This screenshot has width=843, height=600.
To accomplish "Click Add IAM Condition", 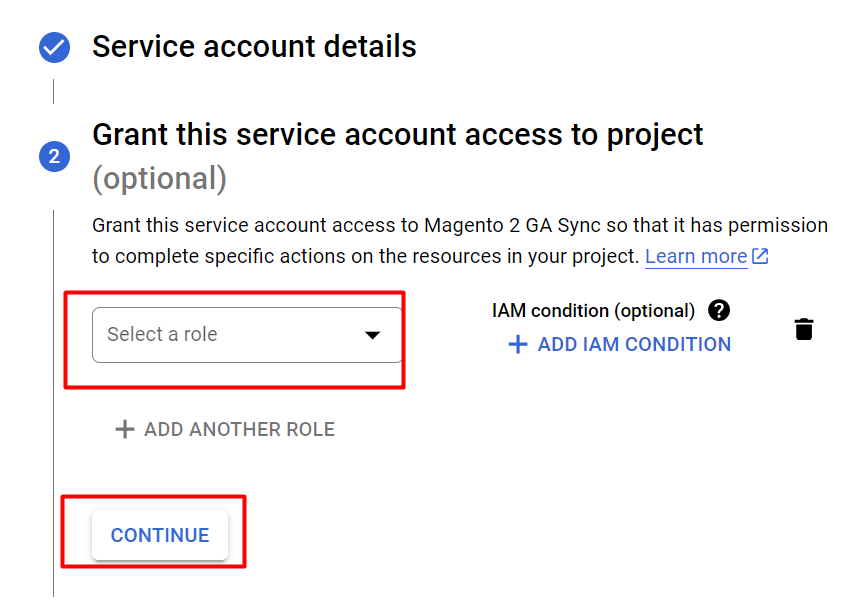I will (633, 345).
